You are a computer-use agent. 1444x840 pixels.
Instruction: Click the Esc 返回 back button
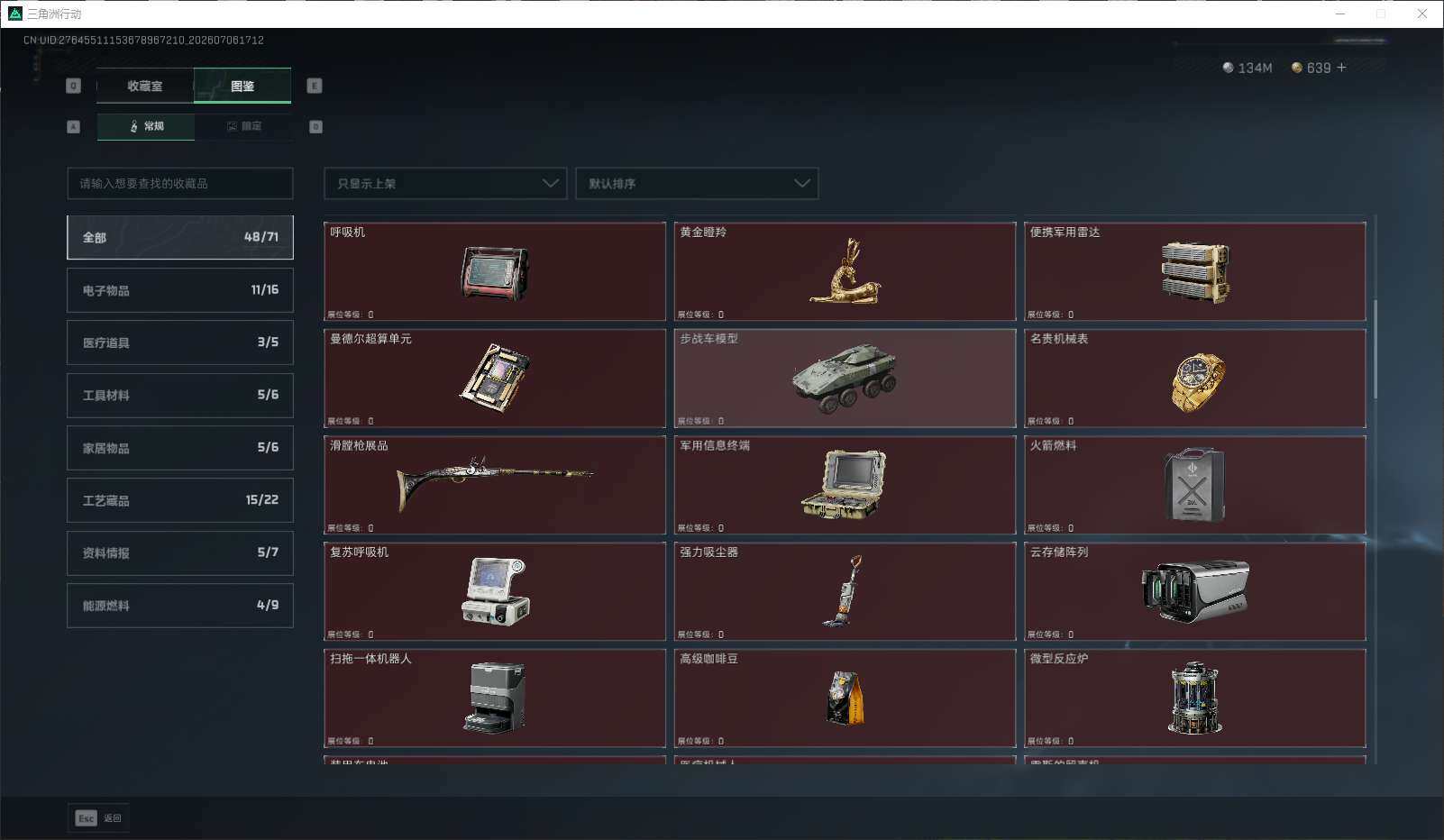[99, 817]
